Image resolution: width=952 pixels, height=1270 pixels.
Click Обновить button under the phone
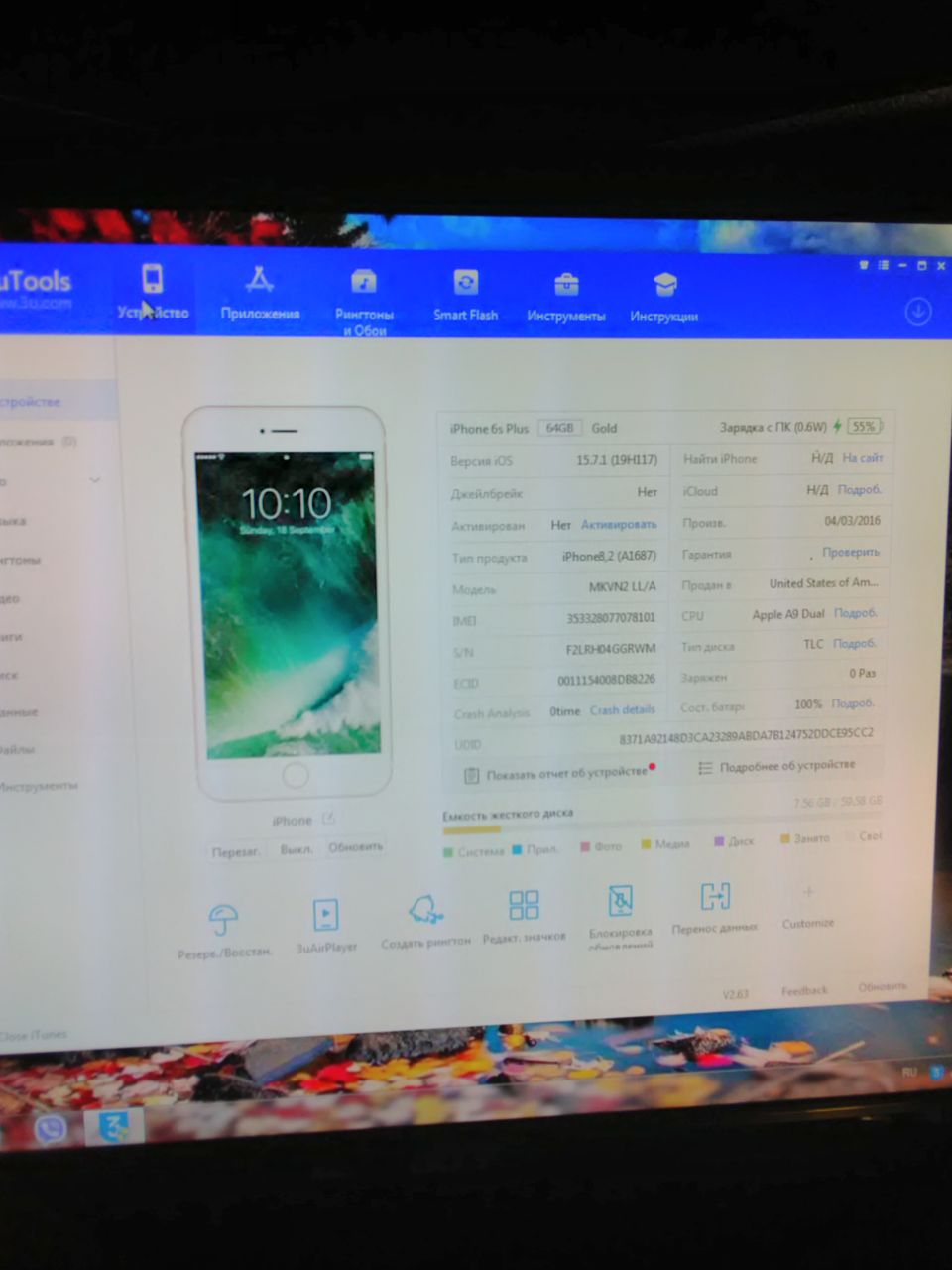(x=355, y=846)
